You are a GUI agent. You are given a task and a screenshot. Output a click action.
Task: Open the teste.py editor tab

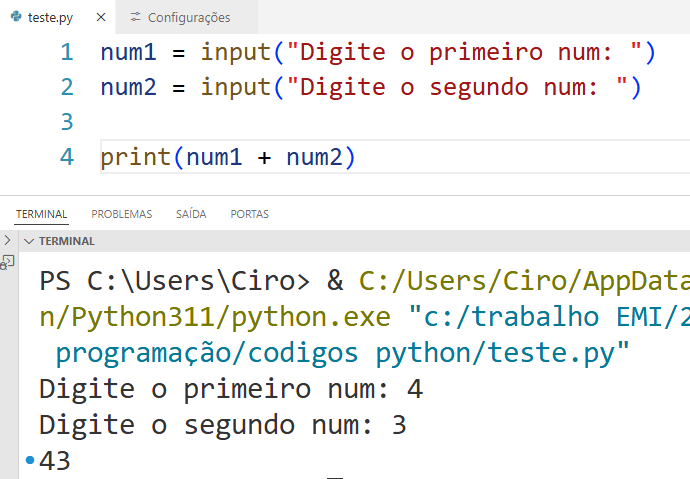pos(50,17)
